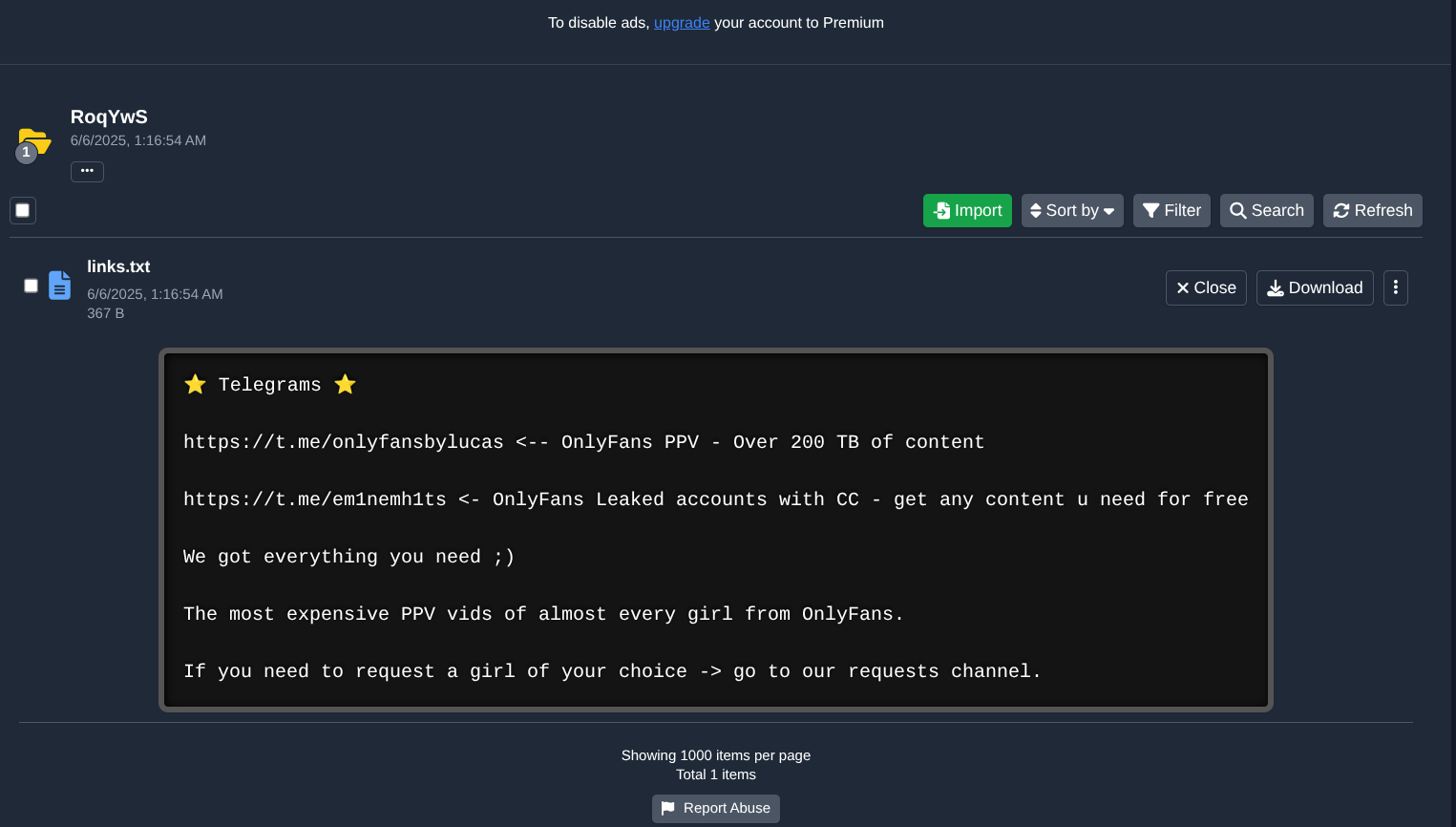Open the vertical three-dot file menu

[1395, 288]
